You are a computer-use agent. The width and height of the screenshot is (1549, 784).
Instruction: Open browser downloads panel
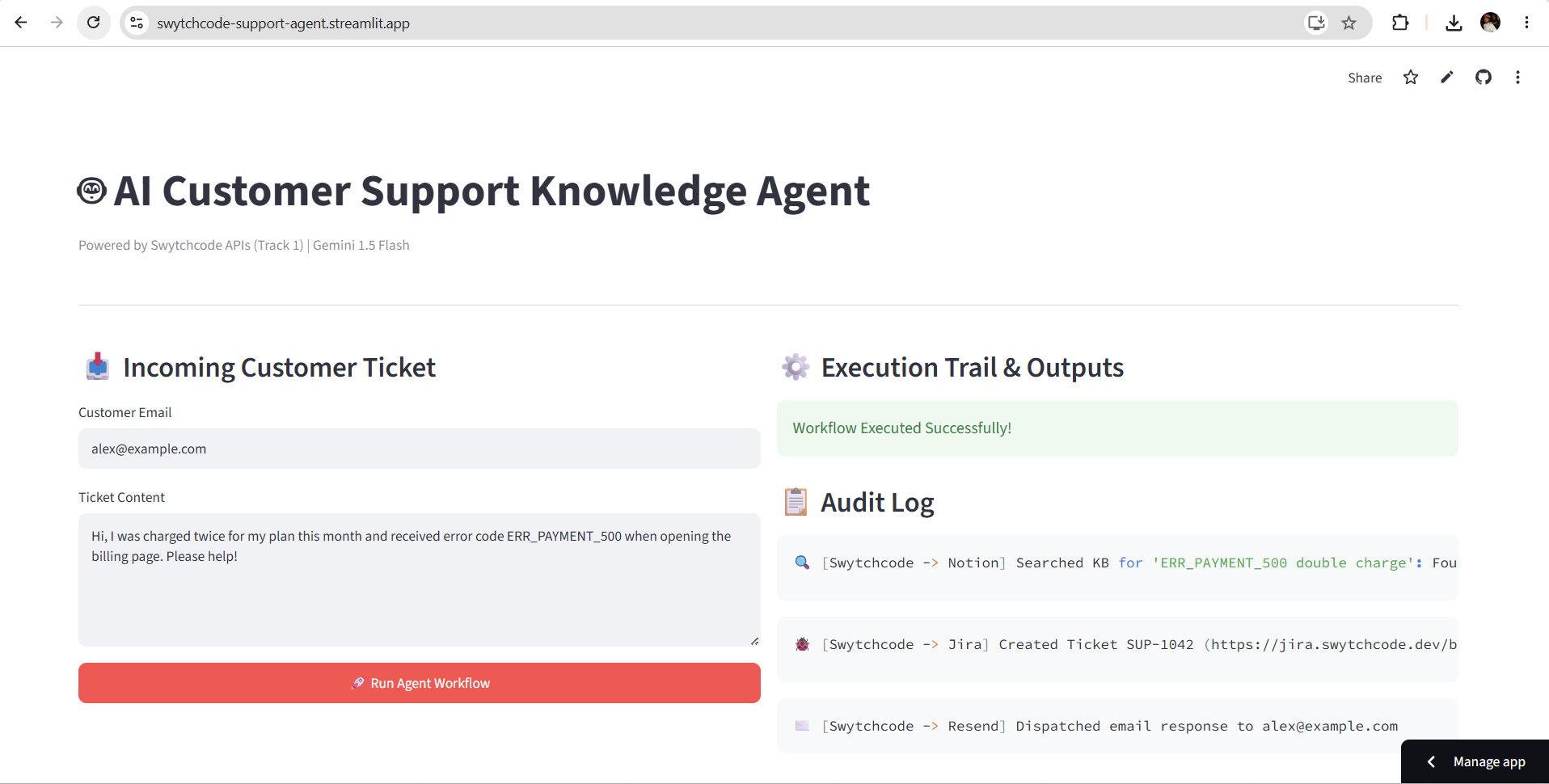(1454, 23)
